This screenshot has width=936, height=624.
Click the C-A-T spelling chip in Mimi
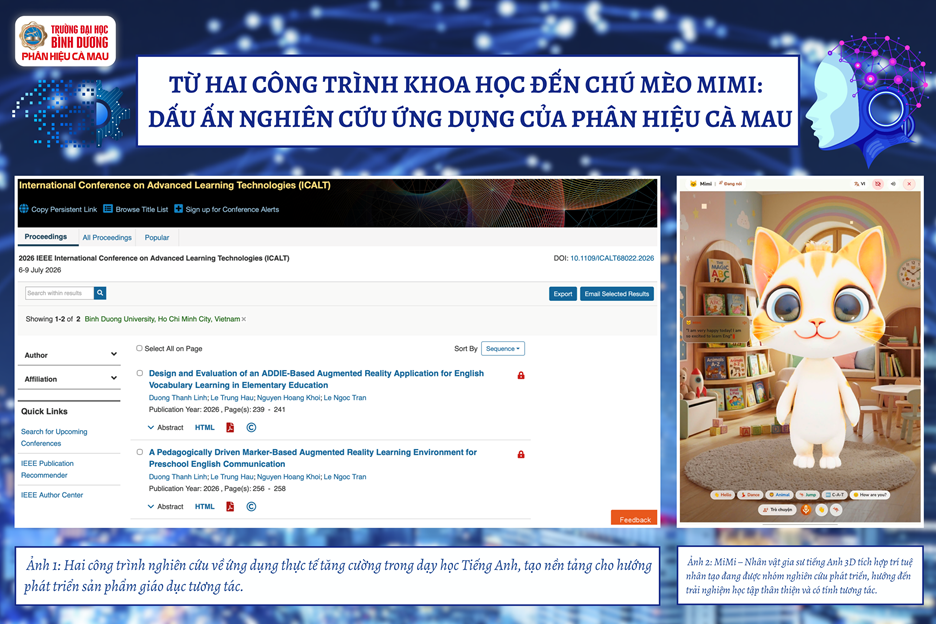tap(835, 495)
